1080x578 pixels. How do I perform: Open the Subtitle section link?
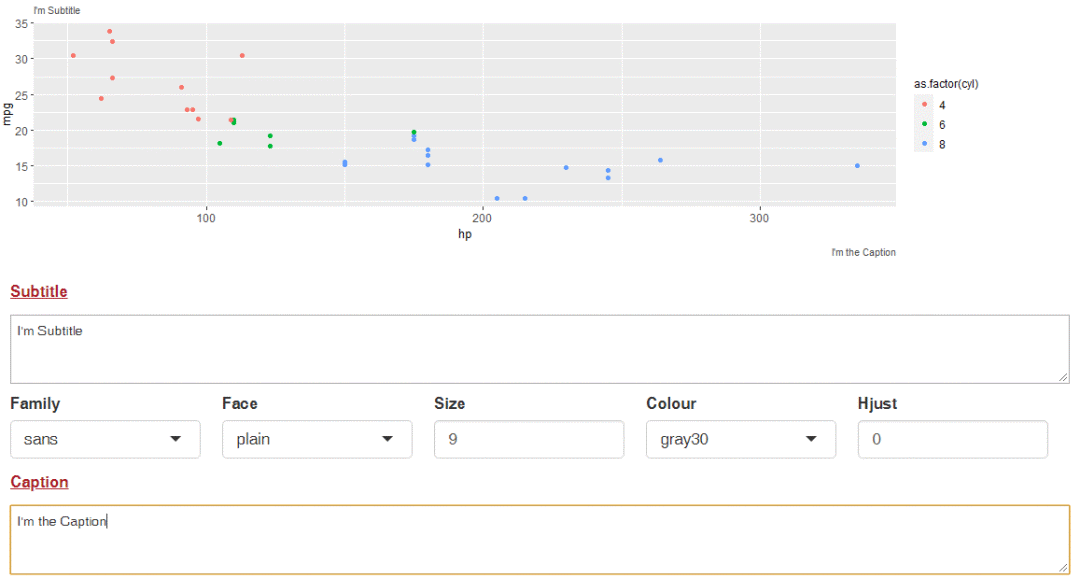(39, 291)
